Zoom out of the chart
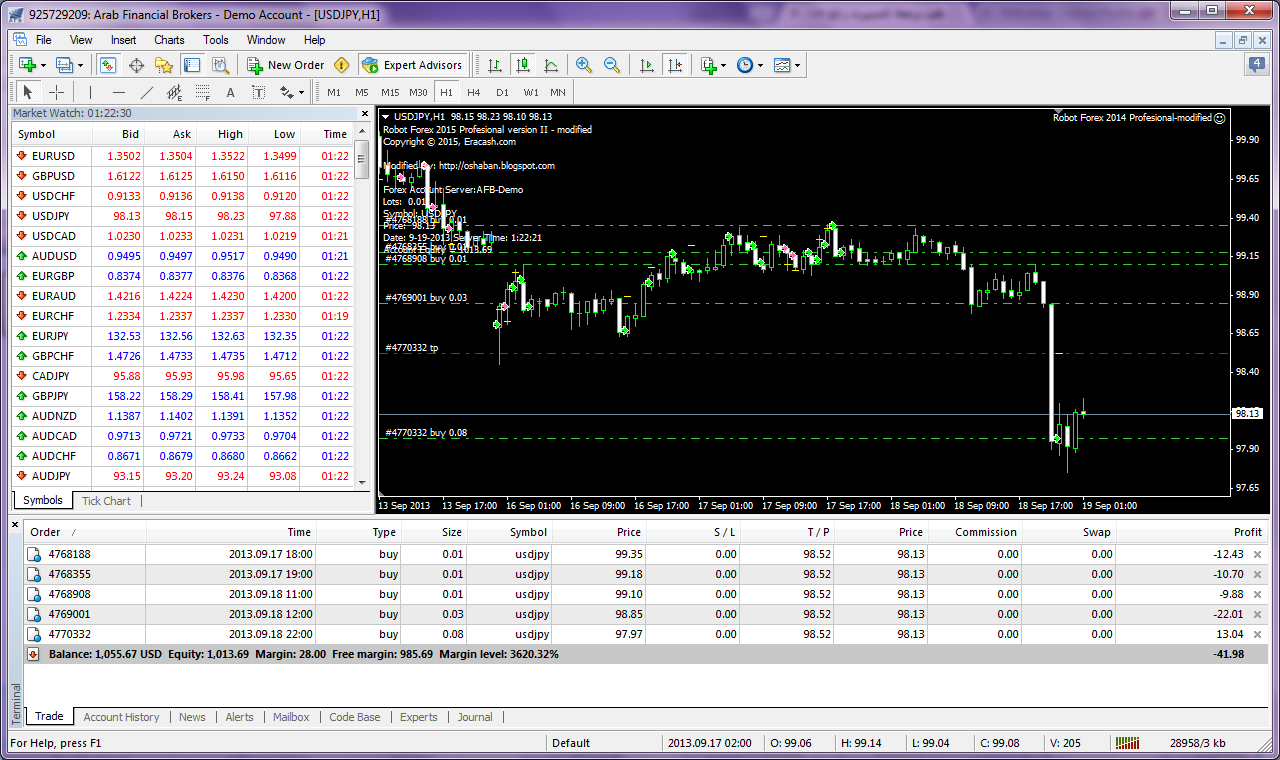1280x760 pixels. click(612, 65)
